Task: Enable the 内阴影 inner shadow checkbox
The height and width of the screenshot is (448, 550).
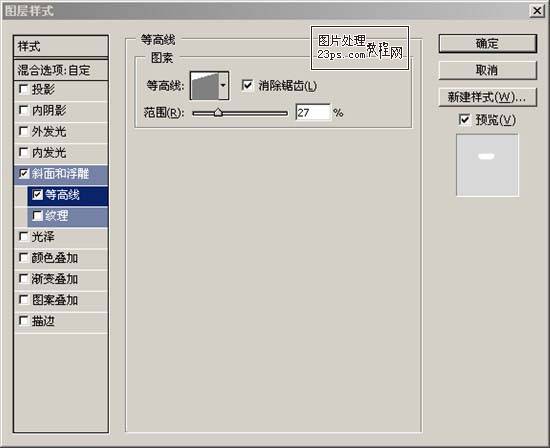Action: (x=24, y=111)
